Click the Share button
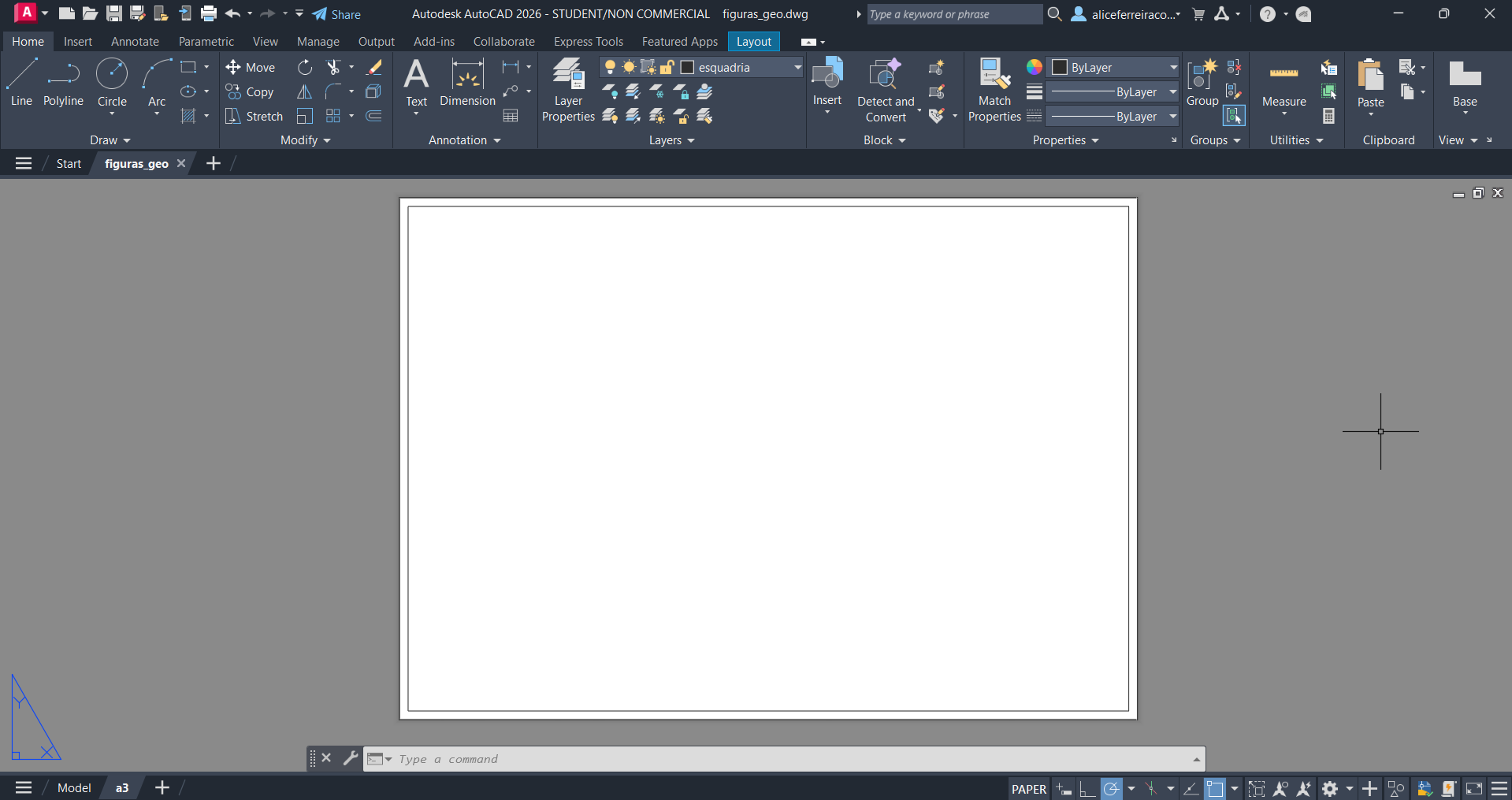The width and height of the screenshot is (1512, 800). (336, 14)
